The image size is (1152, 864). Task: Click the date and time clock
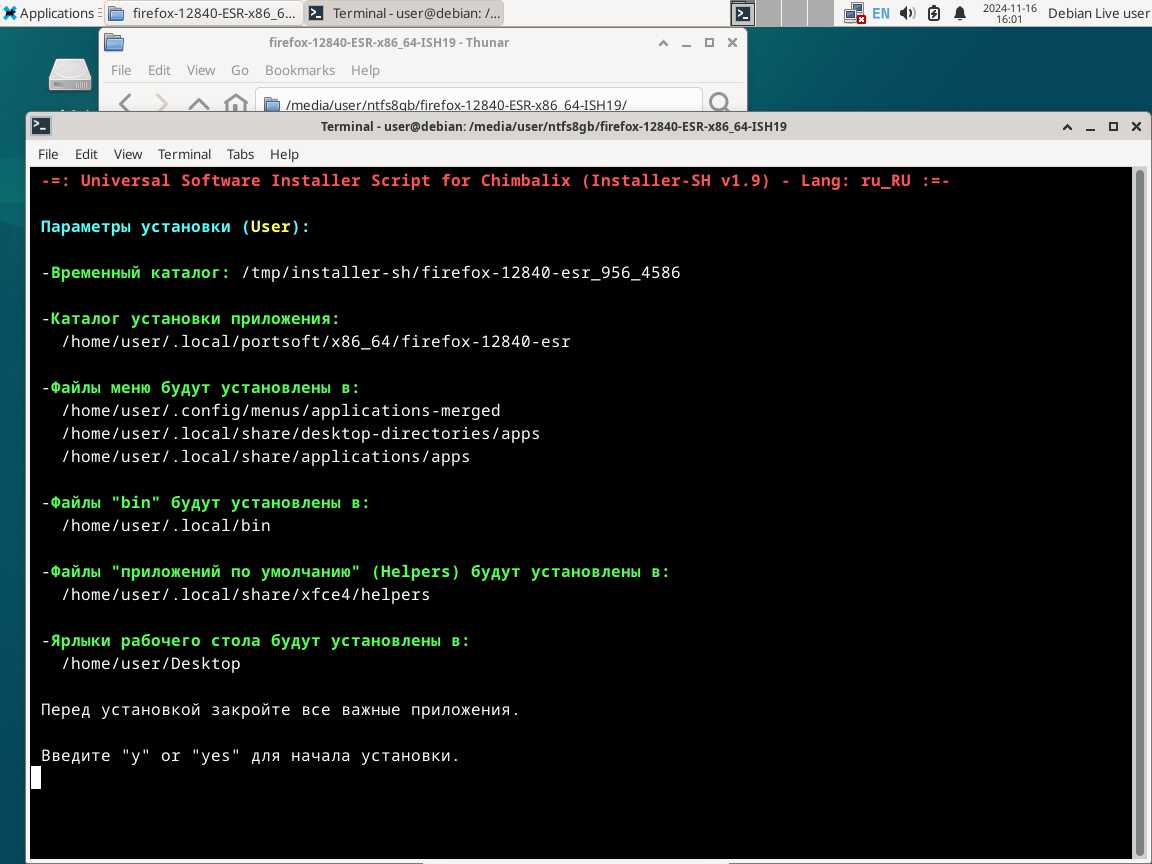[x=1009, y=13]
